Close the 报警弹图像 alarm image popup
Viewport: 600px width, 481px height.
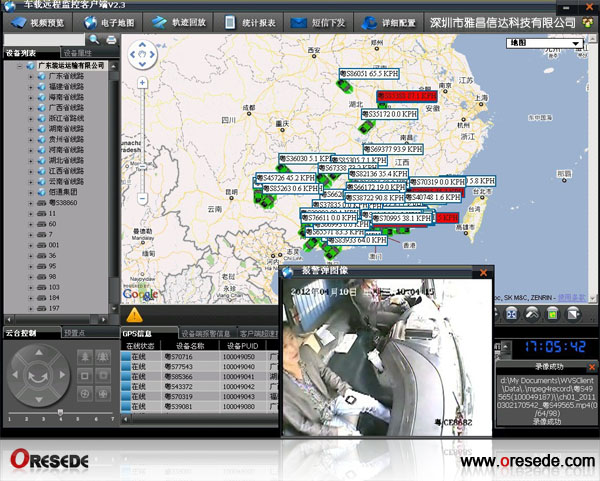(484, 270)
